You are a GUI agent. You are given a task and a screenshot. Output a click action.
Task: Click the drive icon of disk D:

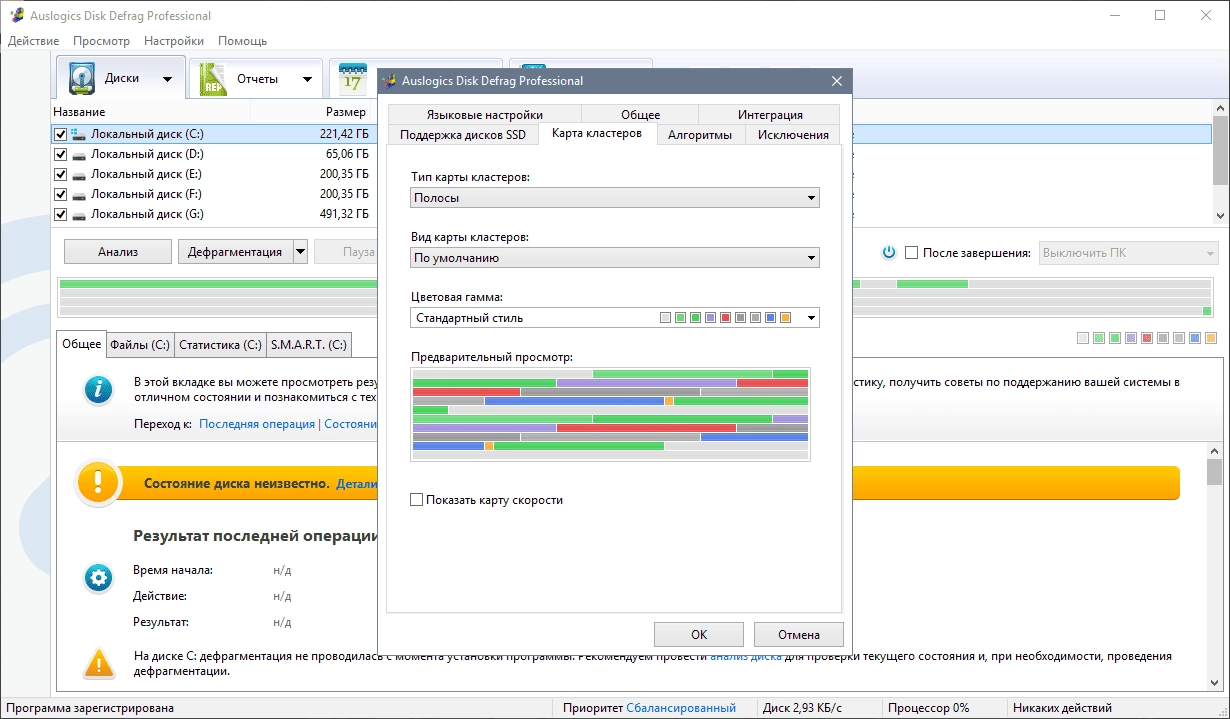[79, 154]
